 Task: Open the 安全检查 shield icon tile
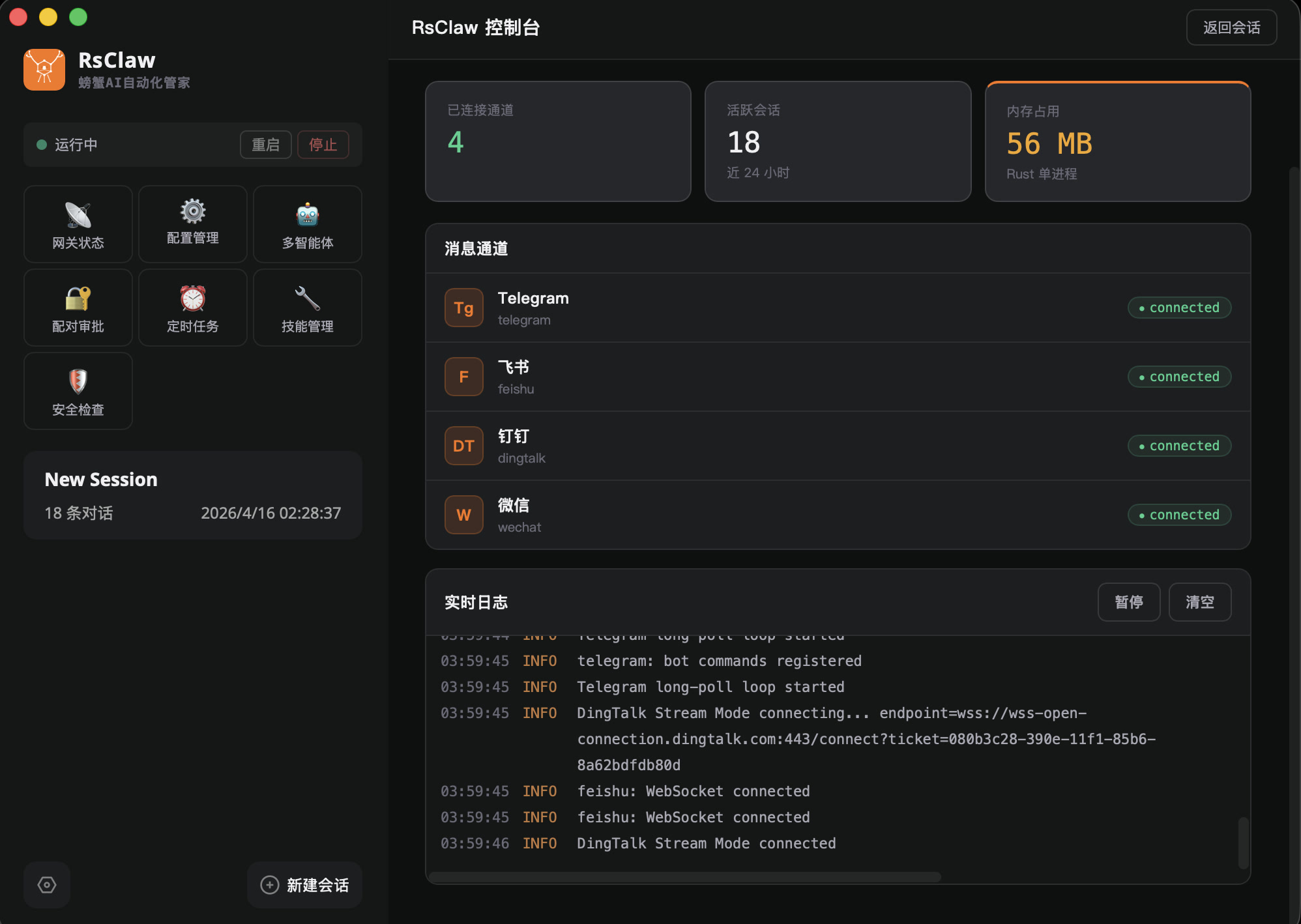(78, 391)
